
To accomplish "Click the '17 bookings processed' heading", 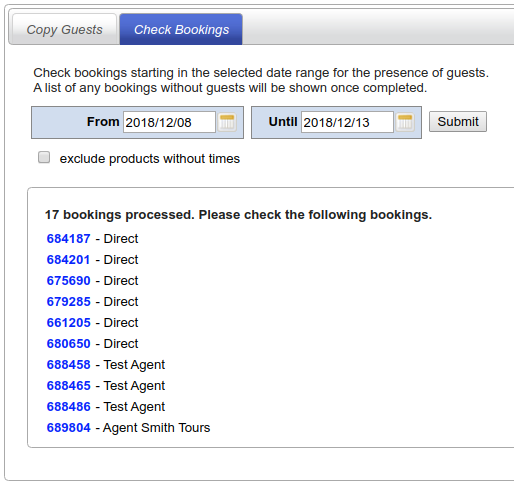I will click(x=238, y=215).
